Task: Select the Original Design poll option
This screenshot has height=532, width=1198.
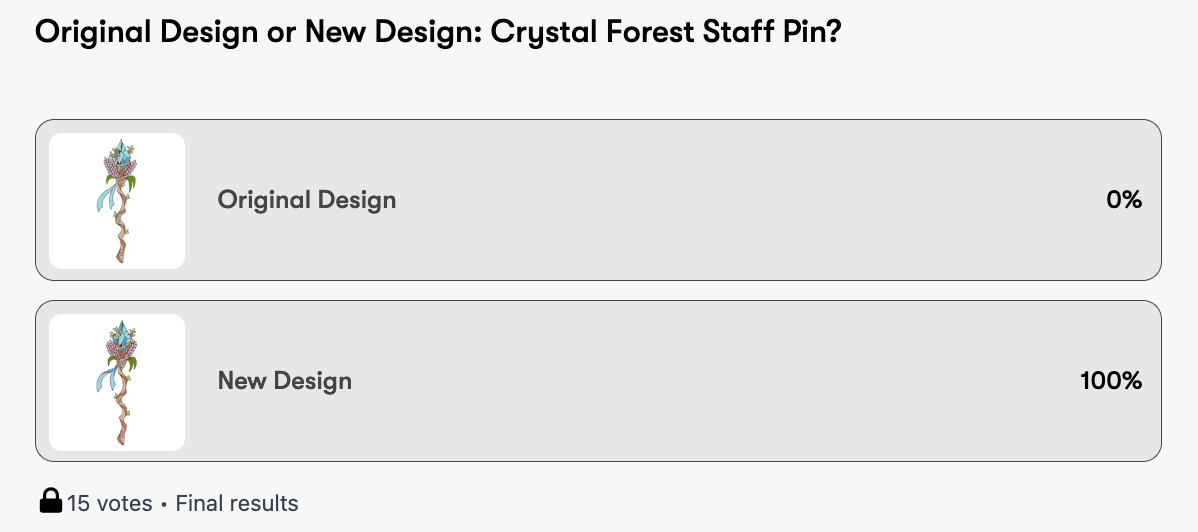Action: click(598, 201)
